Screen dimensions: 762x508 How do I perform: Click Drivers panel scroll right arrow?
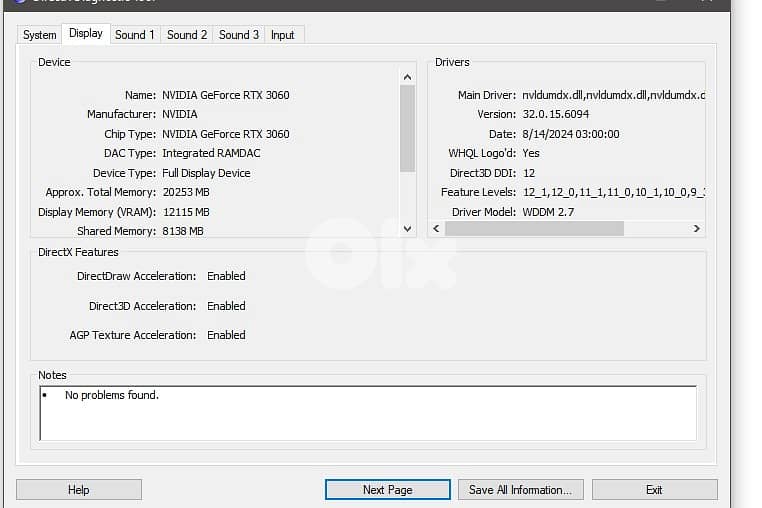pyautogui.click(x=696, y=228)
